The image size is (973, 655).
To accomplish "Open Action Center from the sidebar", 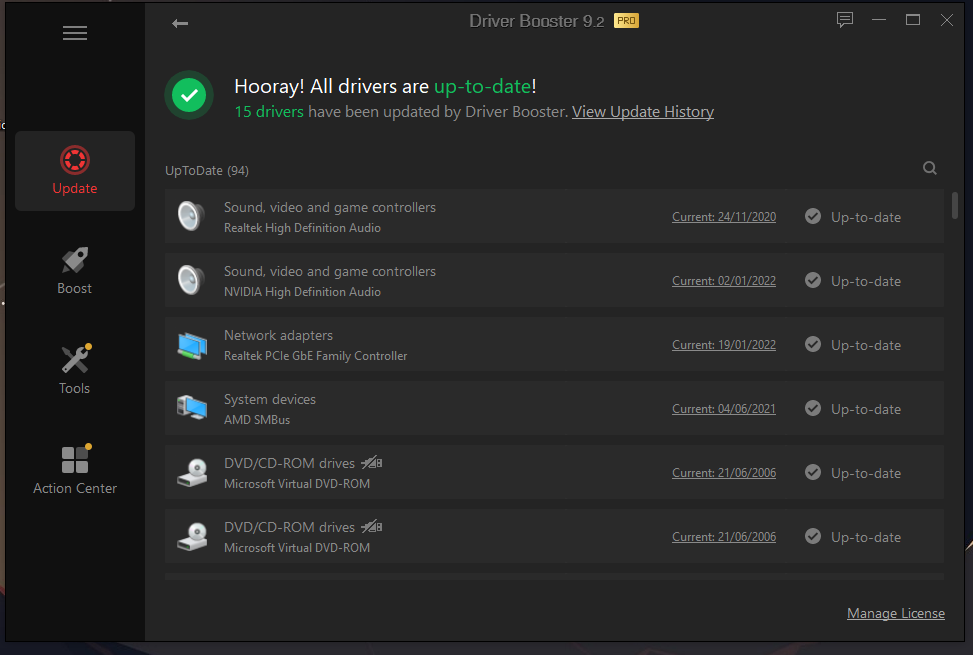I will point(74,458).
